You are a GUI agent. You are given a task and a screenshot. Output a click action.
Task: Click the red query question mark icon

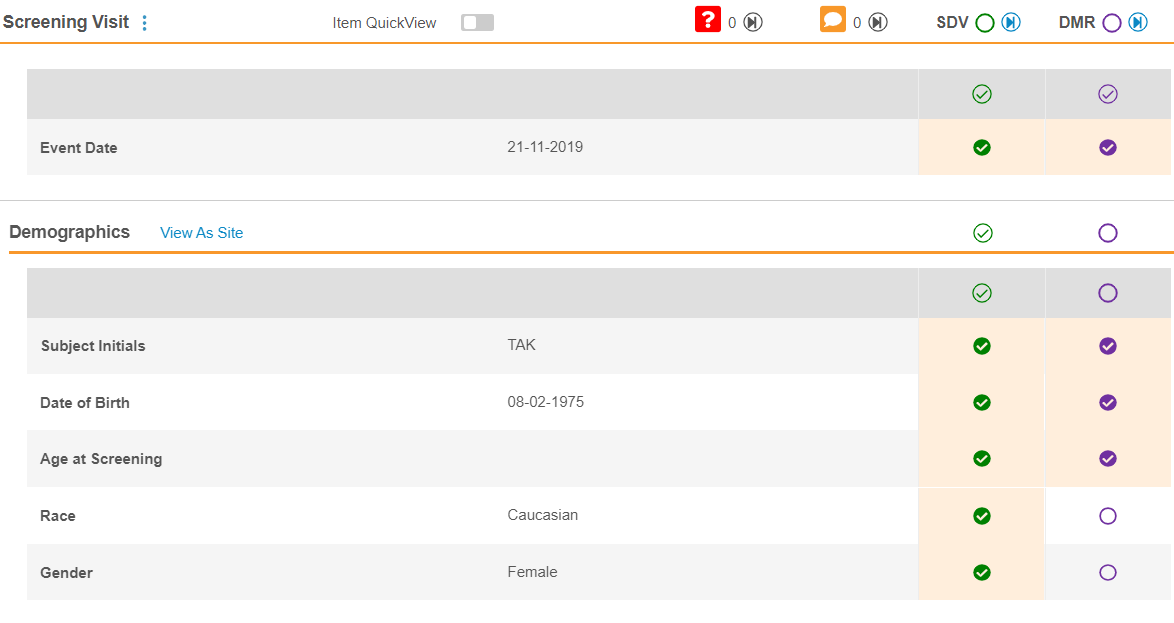[x=708, y=19]
